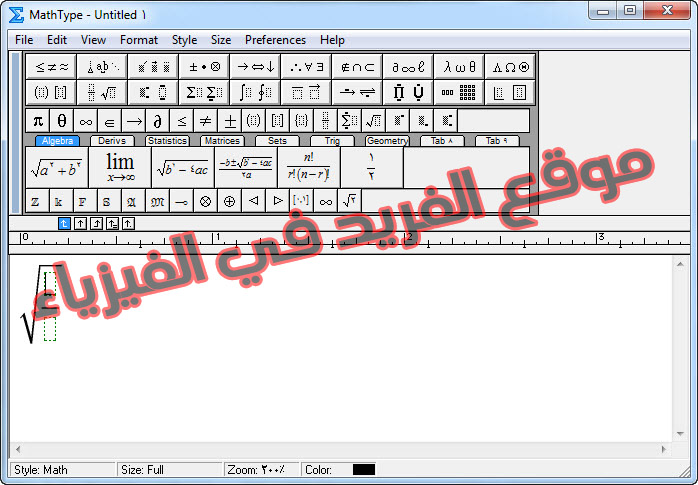Viewport: 698px width, 485px height.
Task: Switch to the Trig tab
Action: point(332,141)
